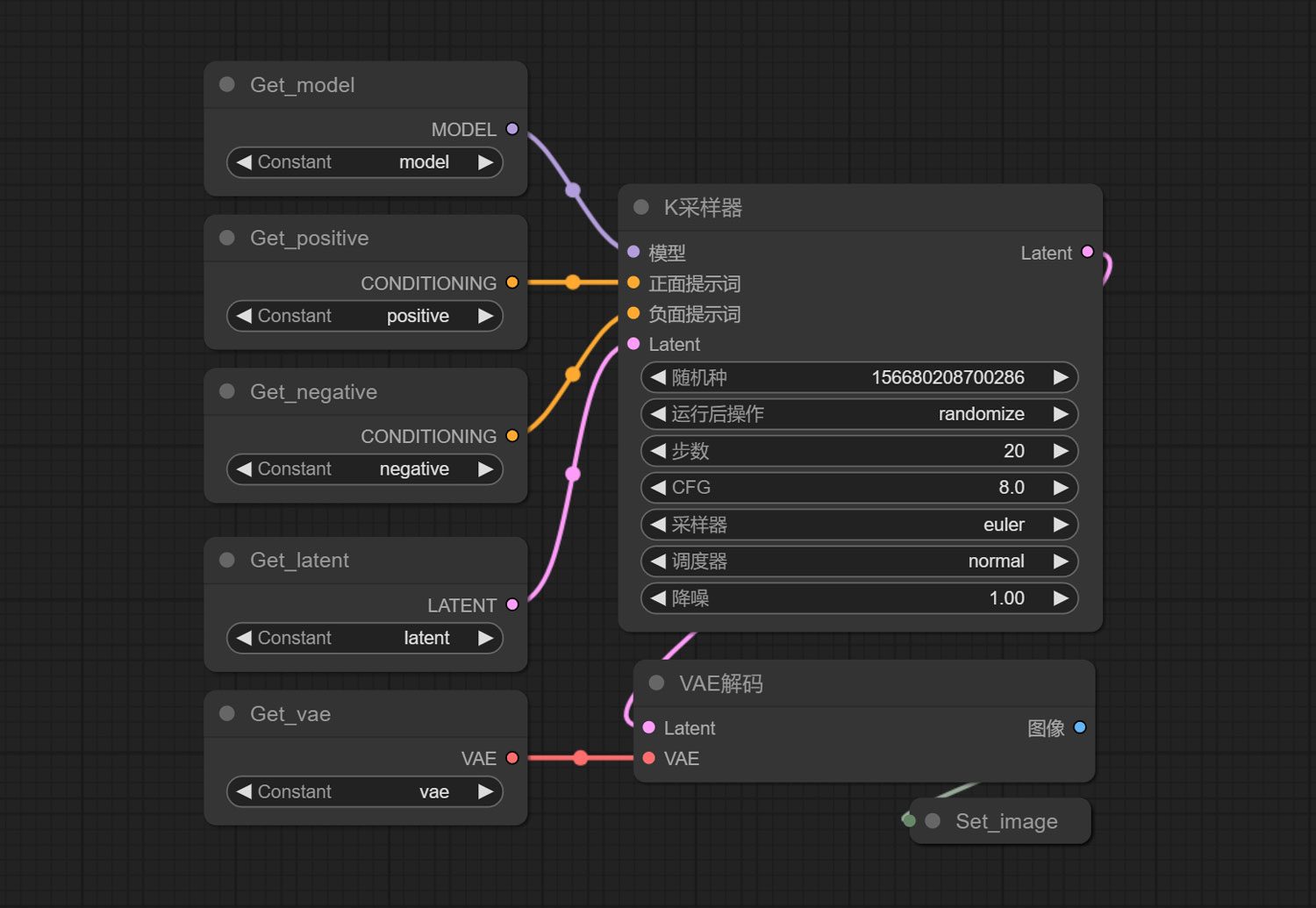Click the 负面提示词 input port on K采样器

[x=633, y=313]
